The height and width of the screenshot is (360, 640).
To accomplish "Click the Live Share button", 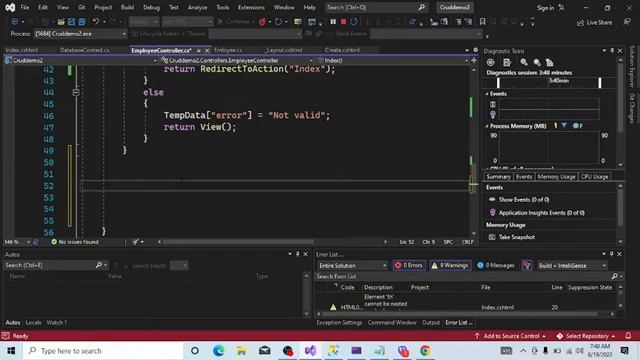I will tap(595, 22).
